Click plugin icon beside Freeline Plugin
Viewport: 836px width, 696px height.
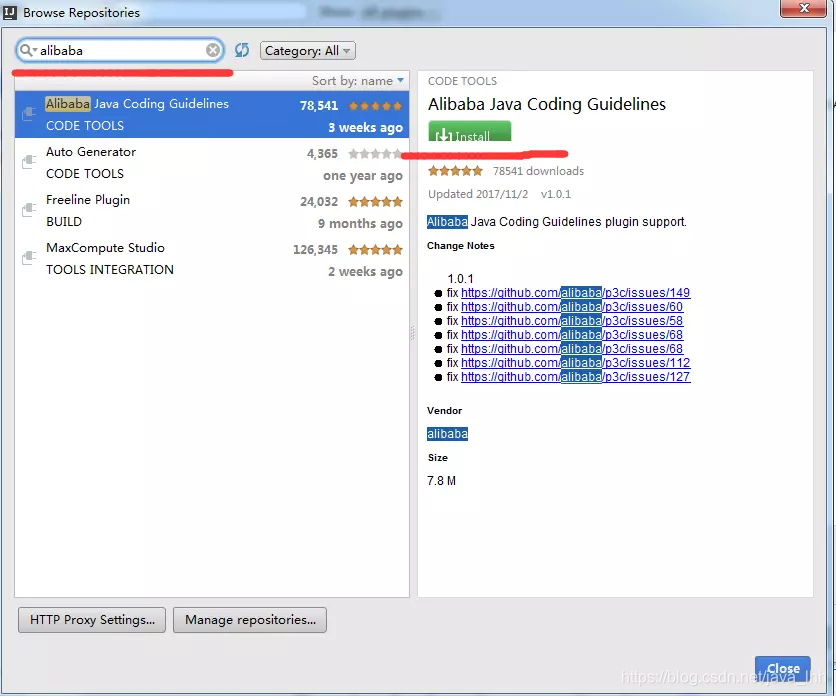(x=29, y=210)
